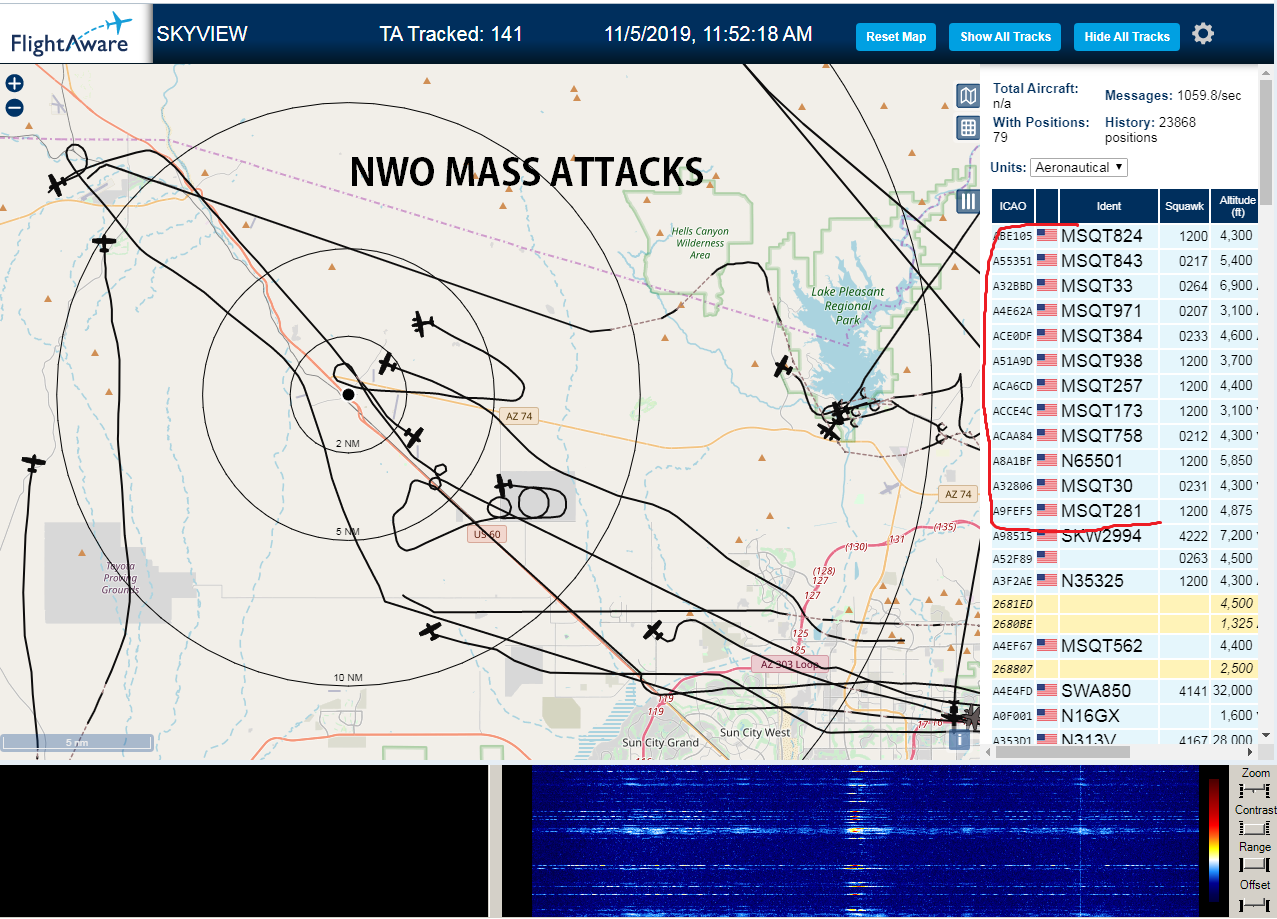Click the blue waterfall spectrum display
The image size is (1277, 919).
tap(865, 842)
